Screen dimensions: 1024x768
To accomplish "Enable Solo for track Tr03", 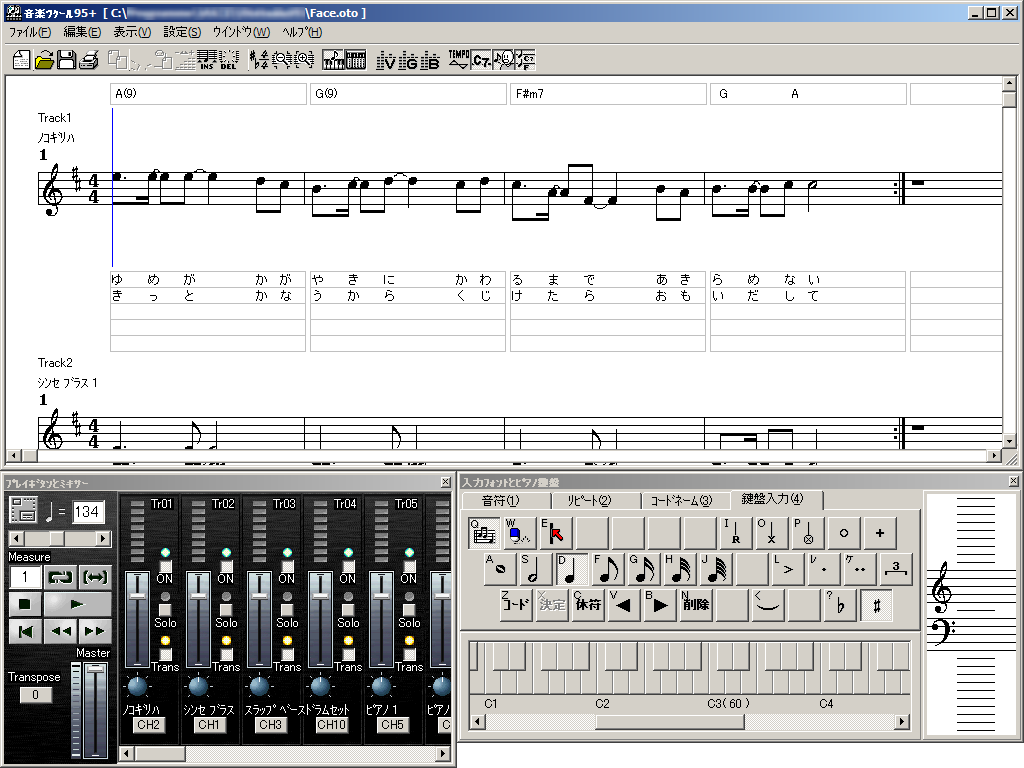I will [287, 609].
